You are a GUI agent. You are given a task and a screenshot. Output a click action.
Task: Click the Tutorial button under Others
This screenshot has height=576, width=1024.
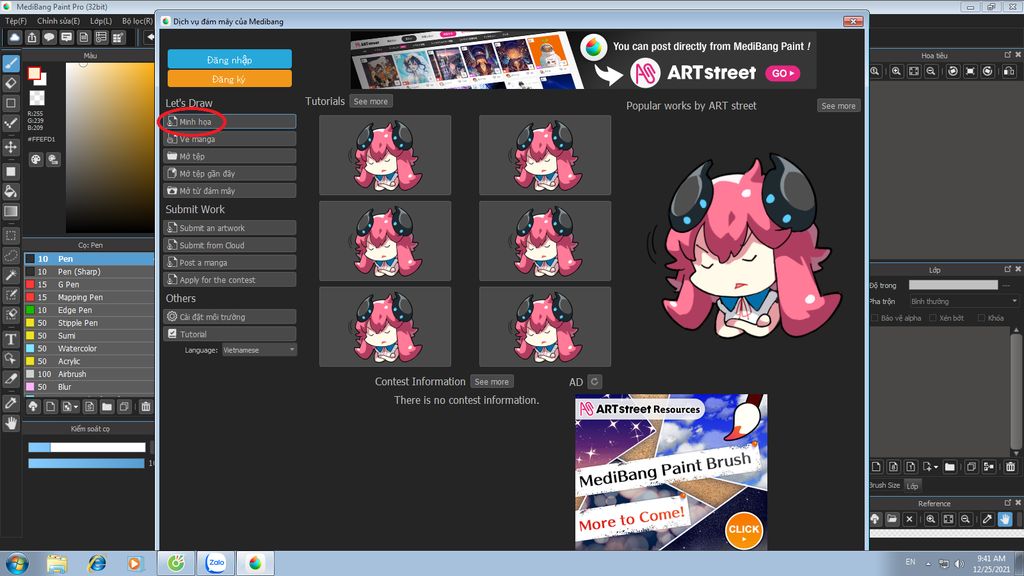tap(229, 334)
